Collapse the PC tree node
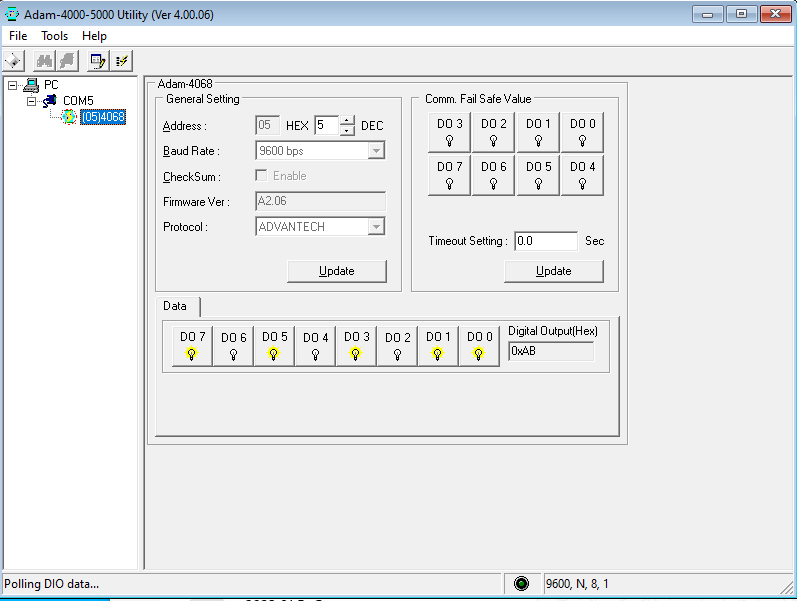797x601 pixels. tap(12, 85)
